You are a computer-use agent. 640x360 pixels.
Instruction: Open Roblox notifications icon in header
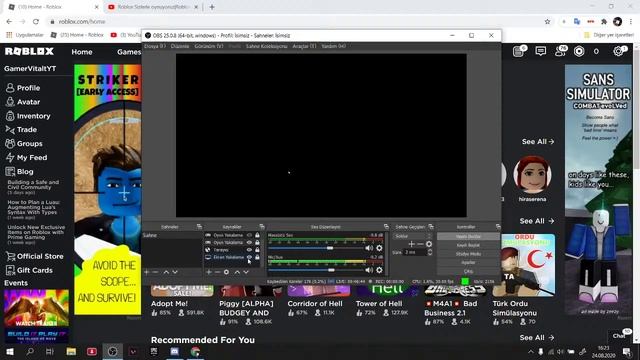(x=519, y=51)
